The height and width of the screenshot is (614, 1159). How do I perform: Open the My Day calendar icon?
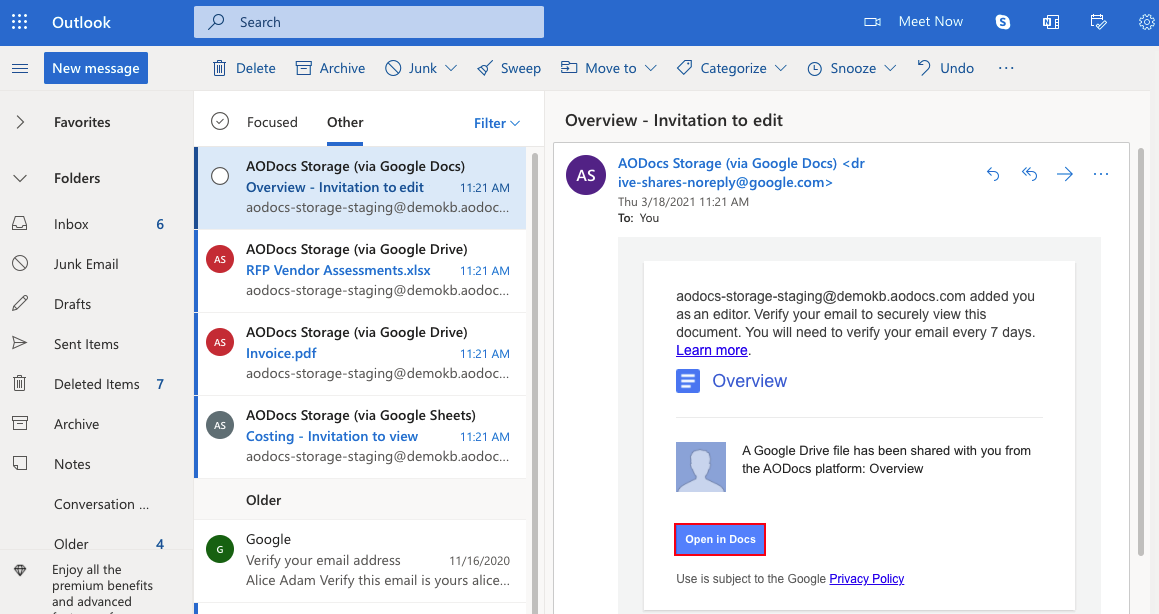[x=1098, y=22]
